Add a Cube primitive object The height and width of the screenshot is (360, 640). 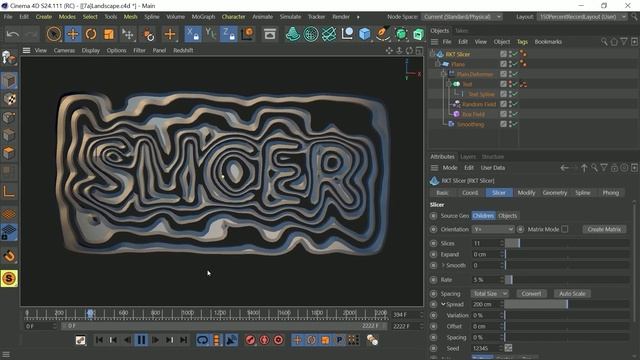[x=364, y=34]
